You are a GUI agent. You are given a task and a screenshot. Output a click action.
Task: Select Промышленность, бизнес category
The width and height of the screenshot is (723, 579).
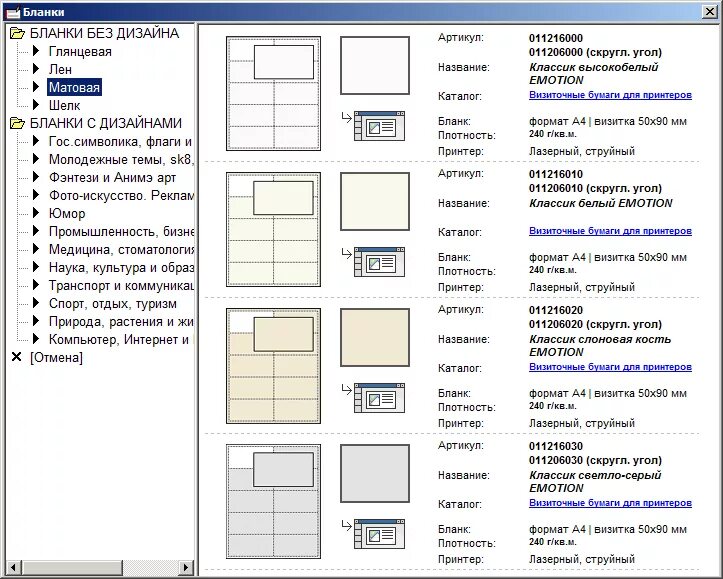121,231
